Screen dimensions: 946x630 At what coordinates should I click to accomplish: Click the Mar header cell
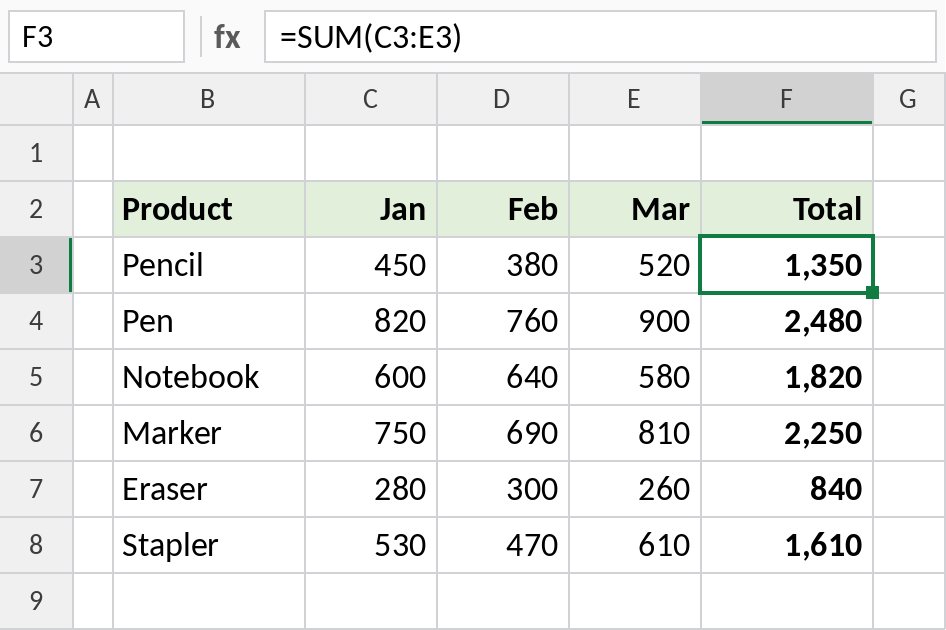pyautogui.click(x=635, y=209)
